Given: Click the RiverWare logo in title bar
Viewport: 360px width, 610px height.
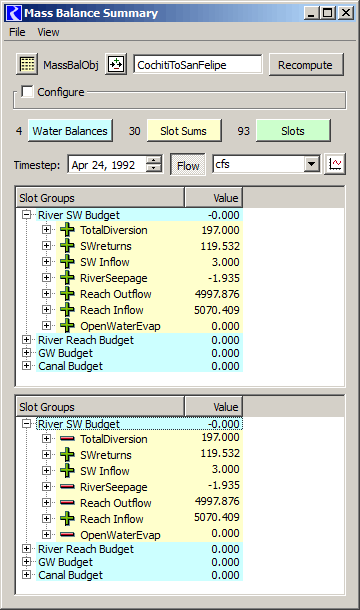Looking at the screenshot, I should click(14, 13).
